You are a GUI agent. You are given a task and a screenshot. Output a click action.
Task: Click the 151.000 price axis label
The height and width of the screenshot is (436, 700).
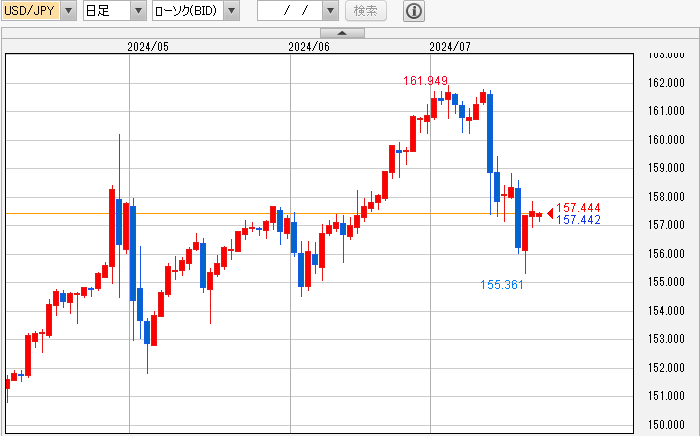pos(666,396)
